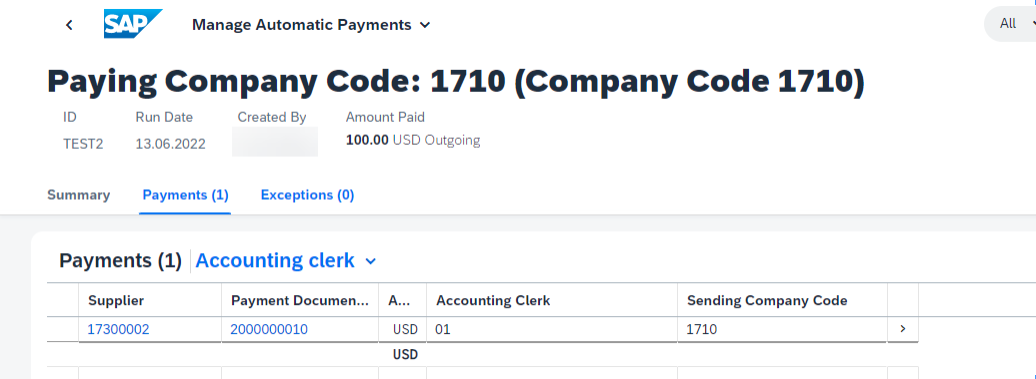Expand the Accounting clerk view dropdown
This screenshot has width=1036, height=379.
click(x=286, y=261)
